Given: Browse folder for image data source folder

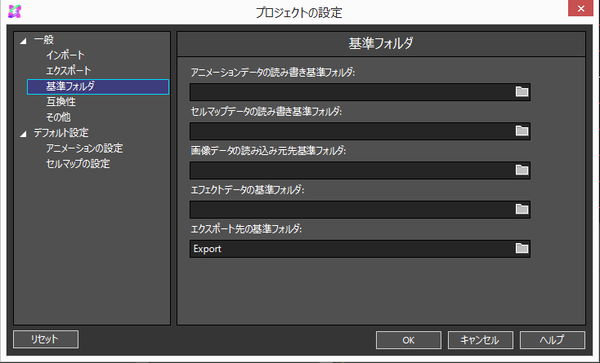Looking at the screenshot, I should tap(522, 170).
